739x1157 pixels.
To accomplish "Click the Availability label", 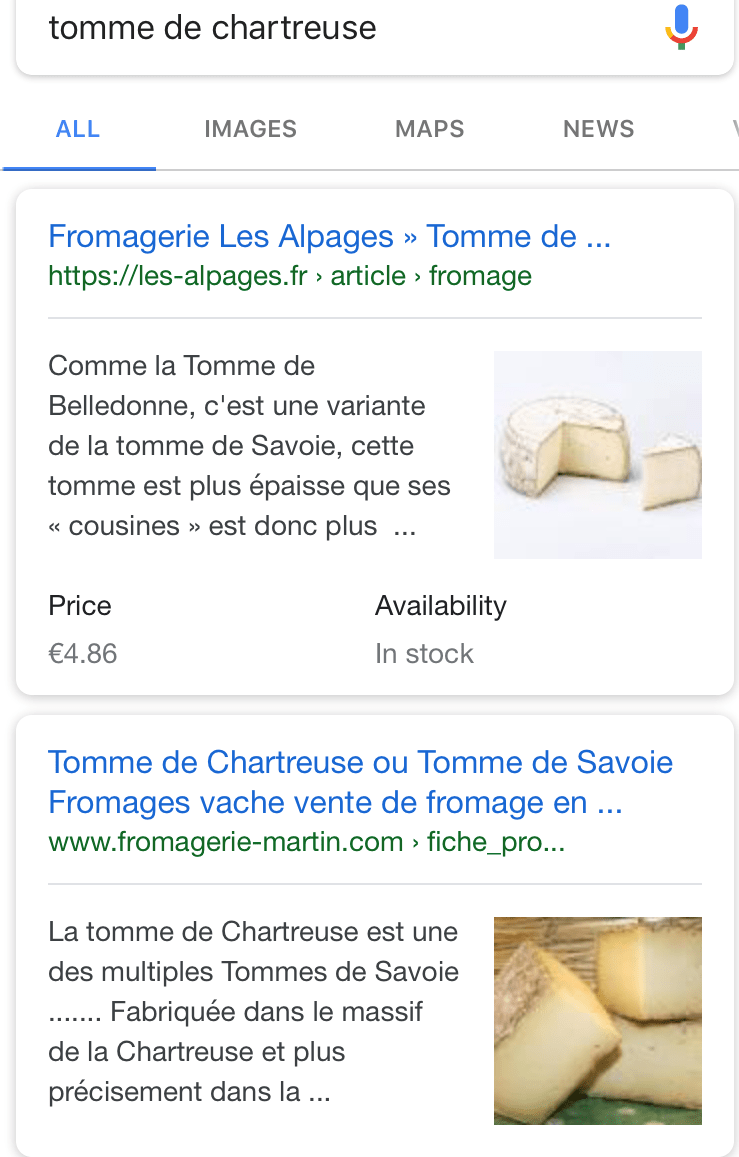I will 440,606.
